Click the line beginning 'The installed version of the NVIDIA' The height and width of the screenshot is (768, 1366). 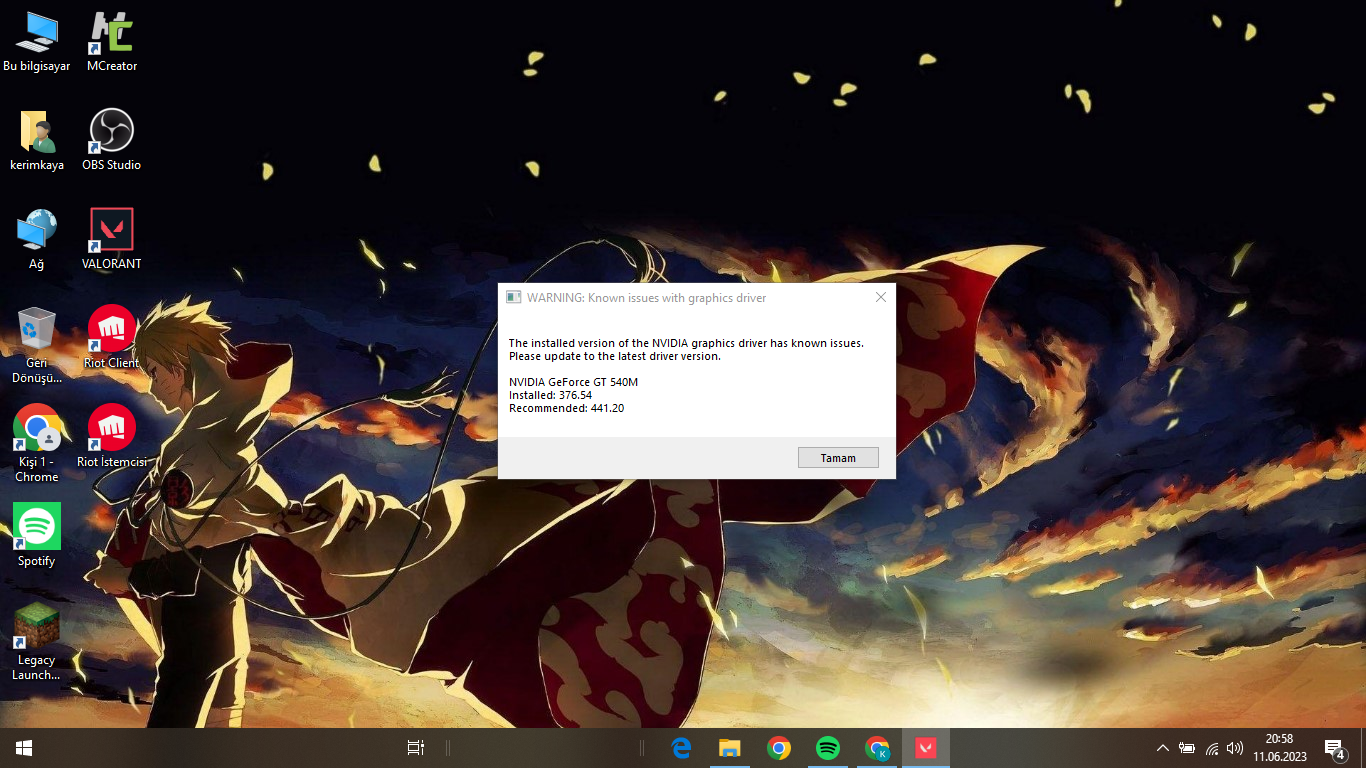pyautogui.click(x=686, y=343)
